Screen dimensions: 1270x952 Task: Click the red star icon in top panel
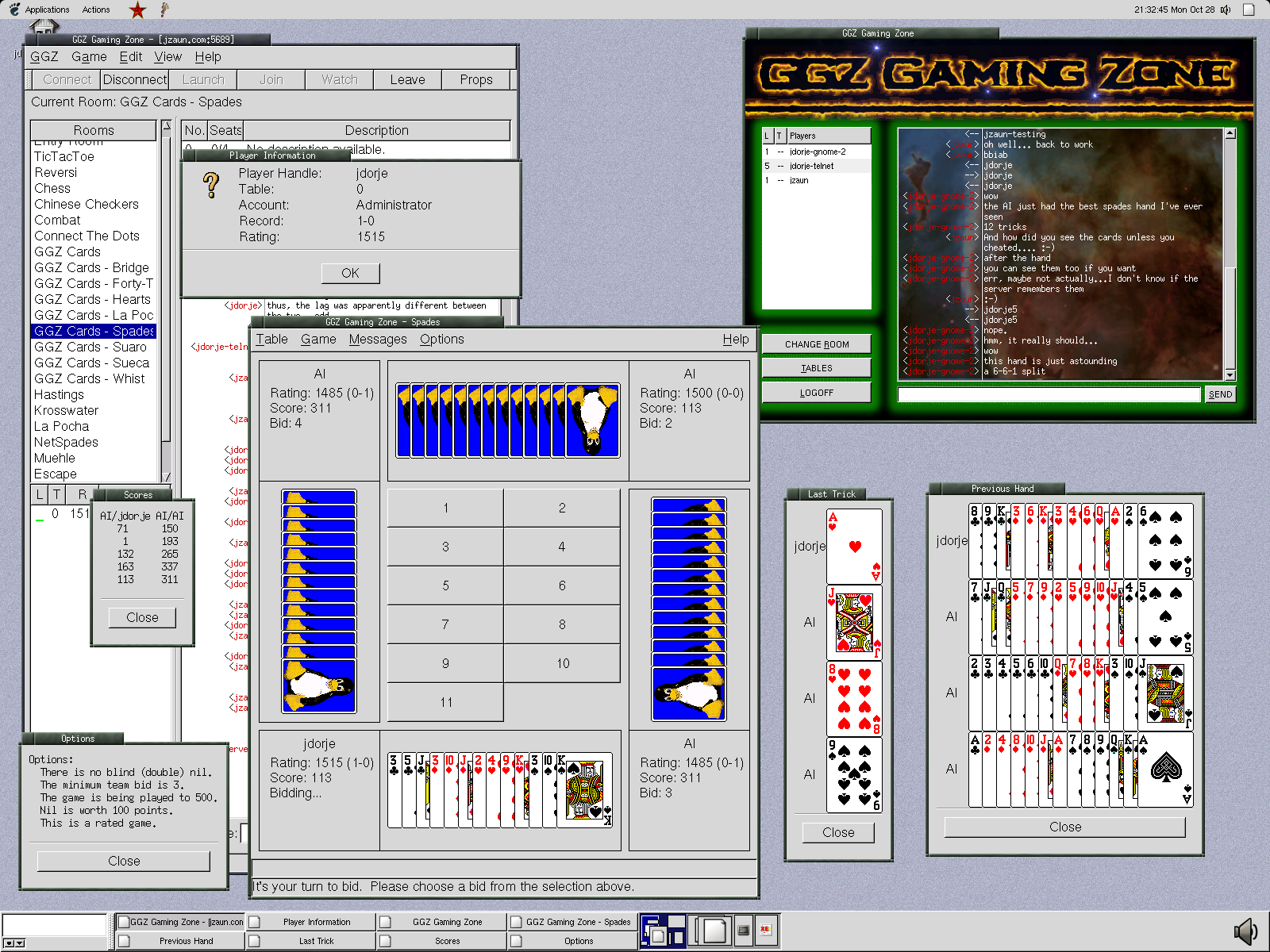click(x=137, y=10)
